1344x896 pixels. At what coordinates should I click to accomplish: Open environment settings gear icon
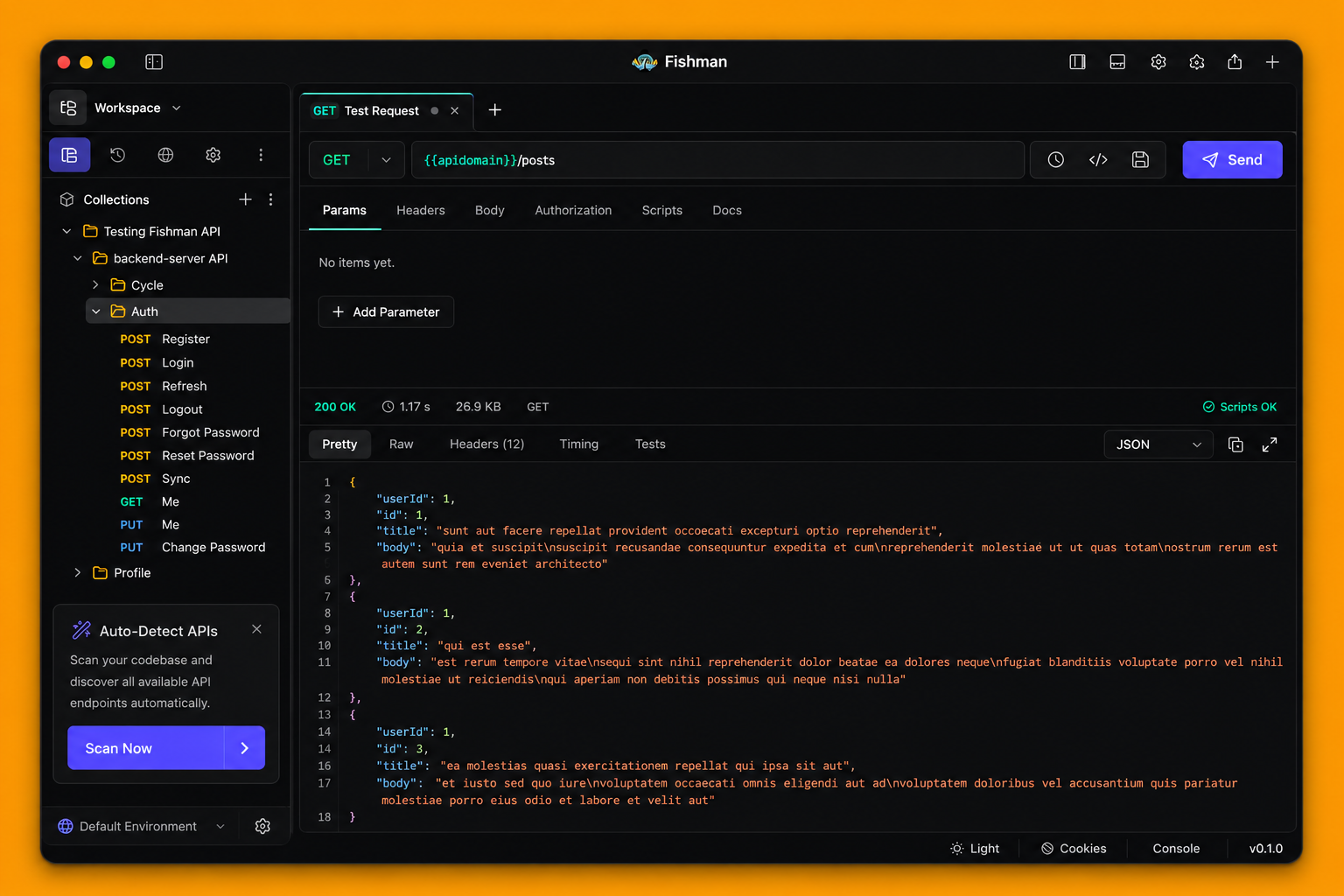coord(262,826)
